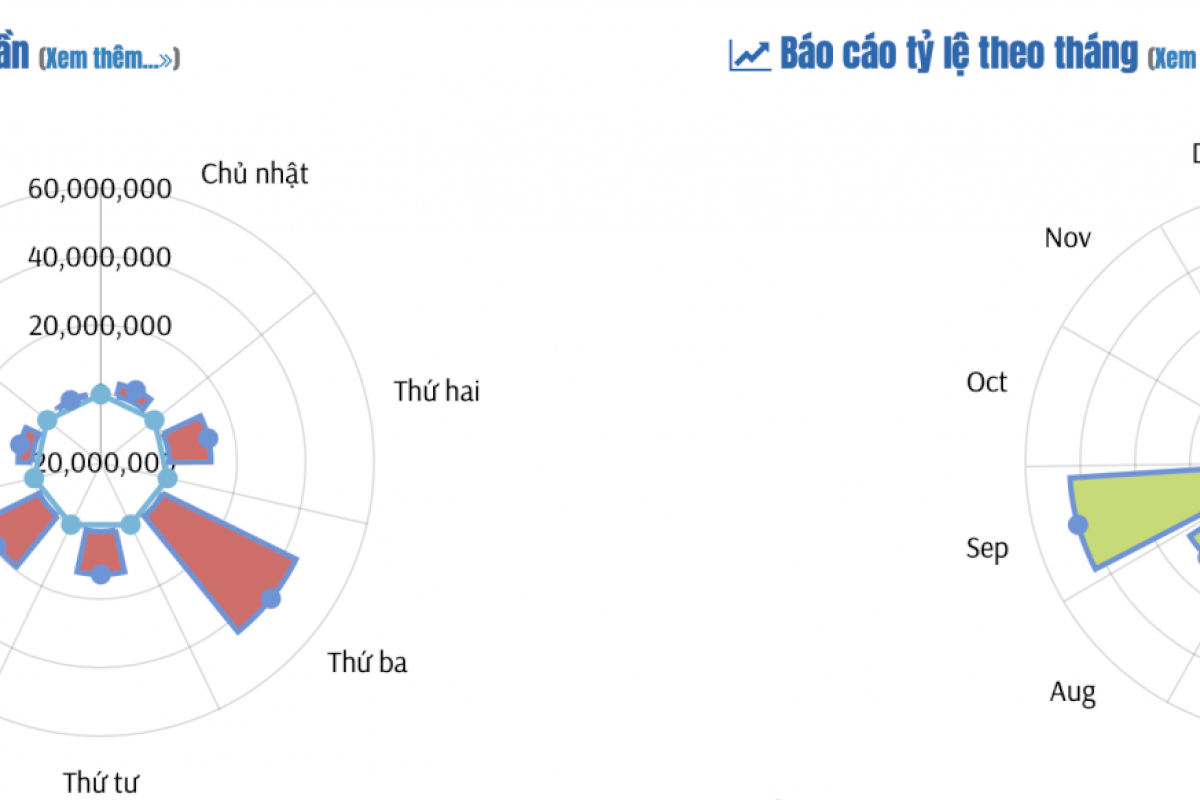This screenshot has width=1200, height=800.
Task: Click the Thứ hai axis label
Action: [437, 391]
